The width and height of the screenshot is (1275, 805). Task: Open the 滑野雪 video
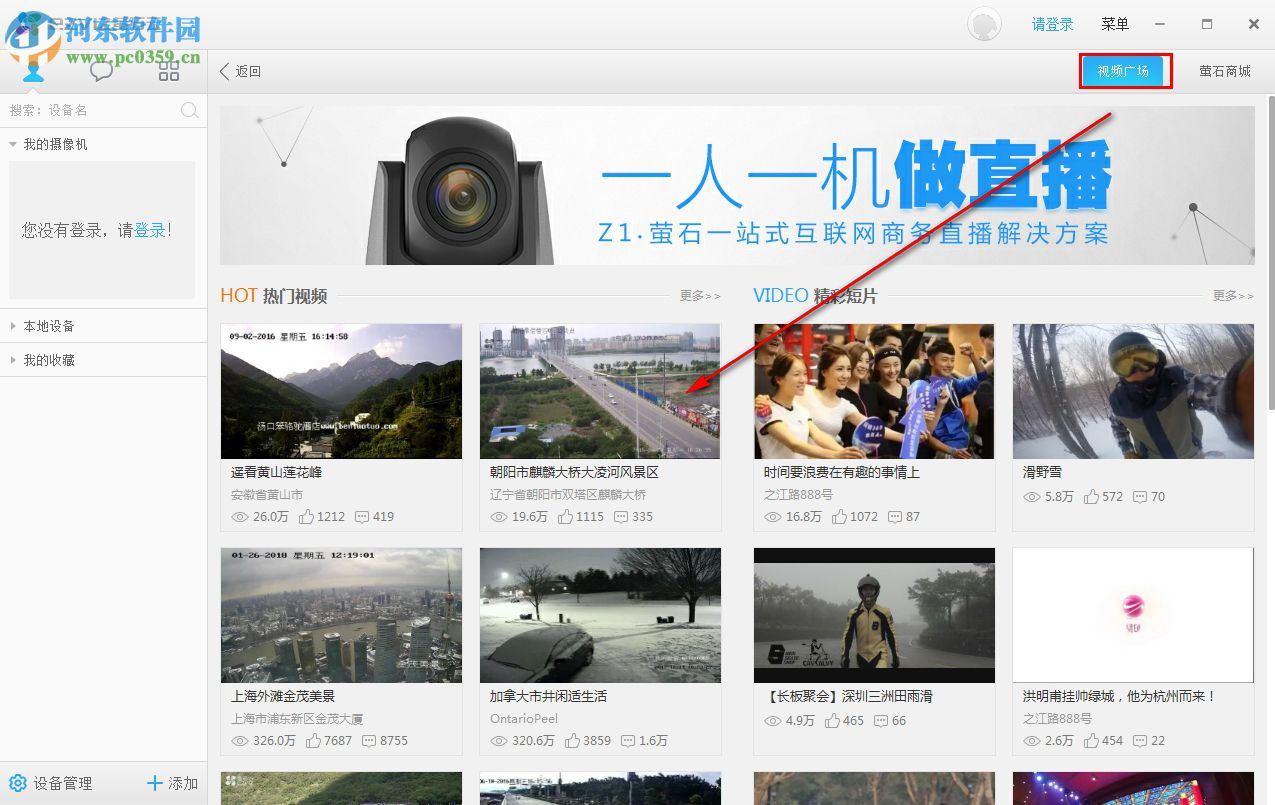coord(1133,390)
